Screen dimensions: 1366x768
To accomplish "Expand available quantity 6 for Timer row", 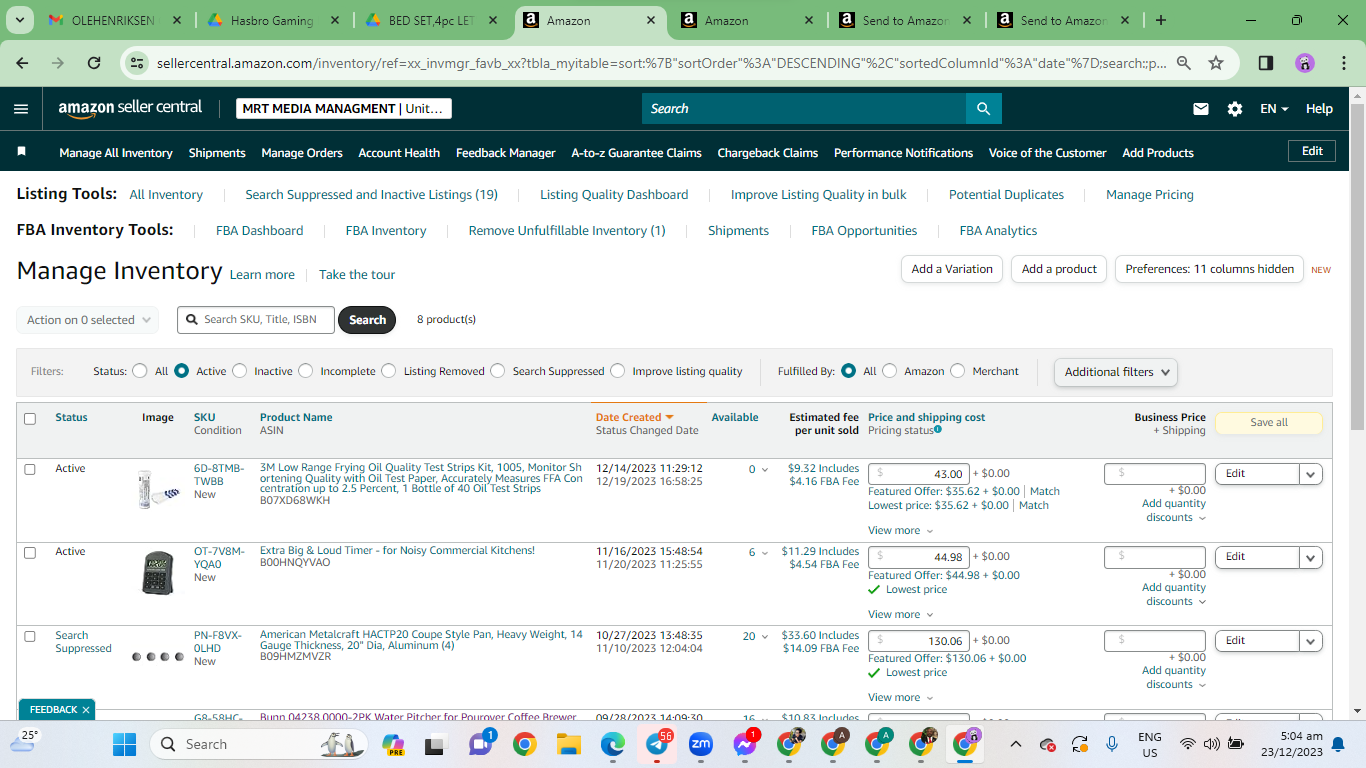I will click(x=758, y=553).
